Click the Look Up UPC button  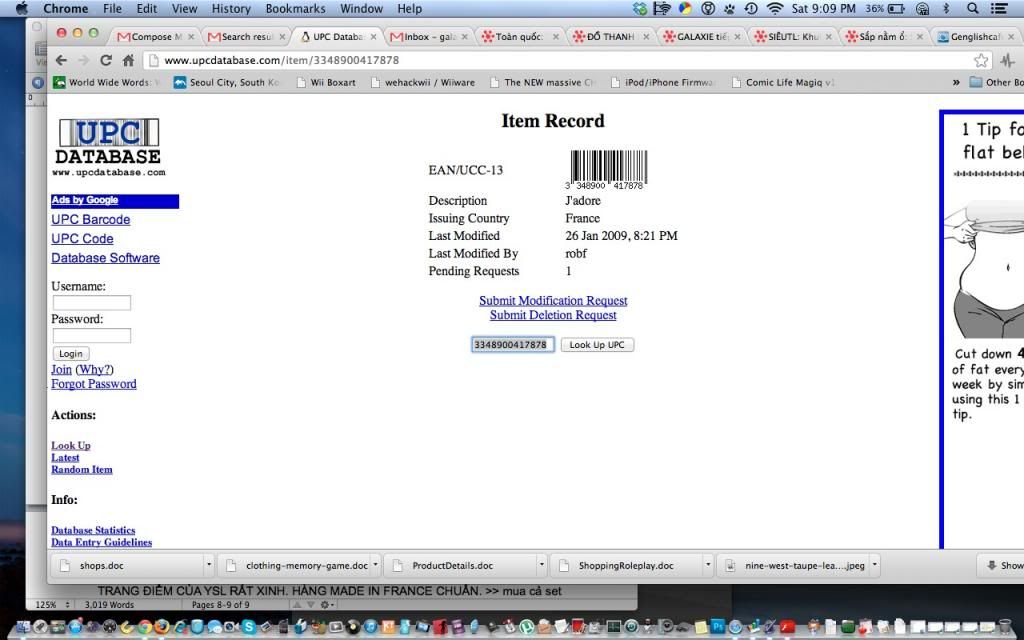[x=597, y=345]
